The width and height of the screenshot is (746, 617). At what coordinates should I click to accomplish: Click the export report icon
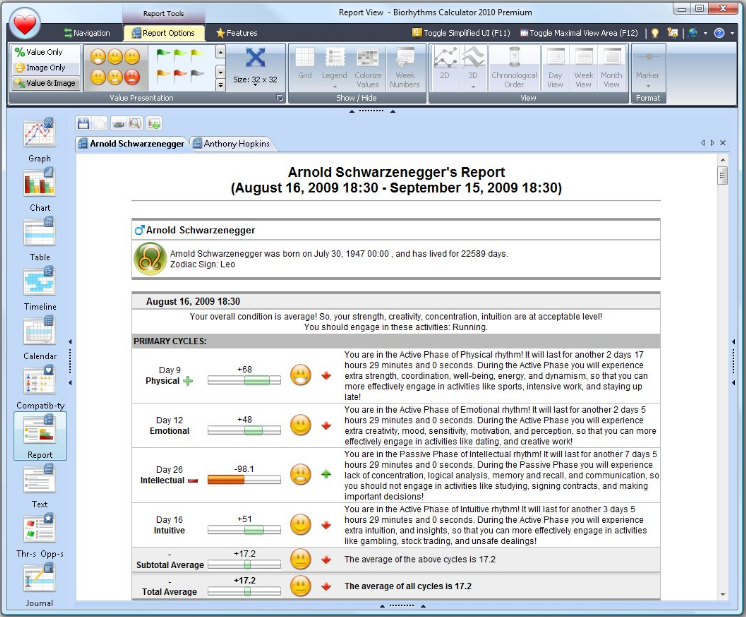pyautogui.click(x=154, y=124)
